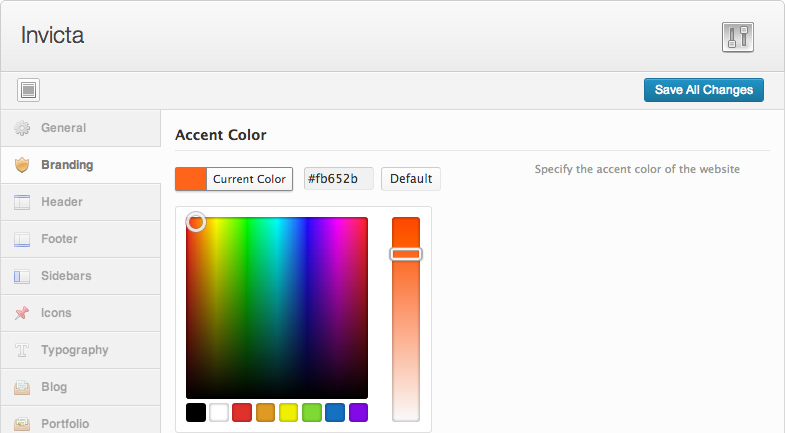785x433 pixels.
Task: Select the purple preset swatch
Action: pyautogui.click(x=358, y=412)
